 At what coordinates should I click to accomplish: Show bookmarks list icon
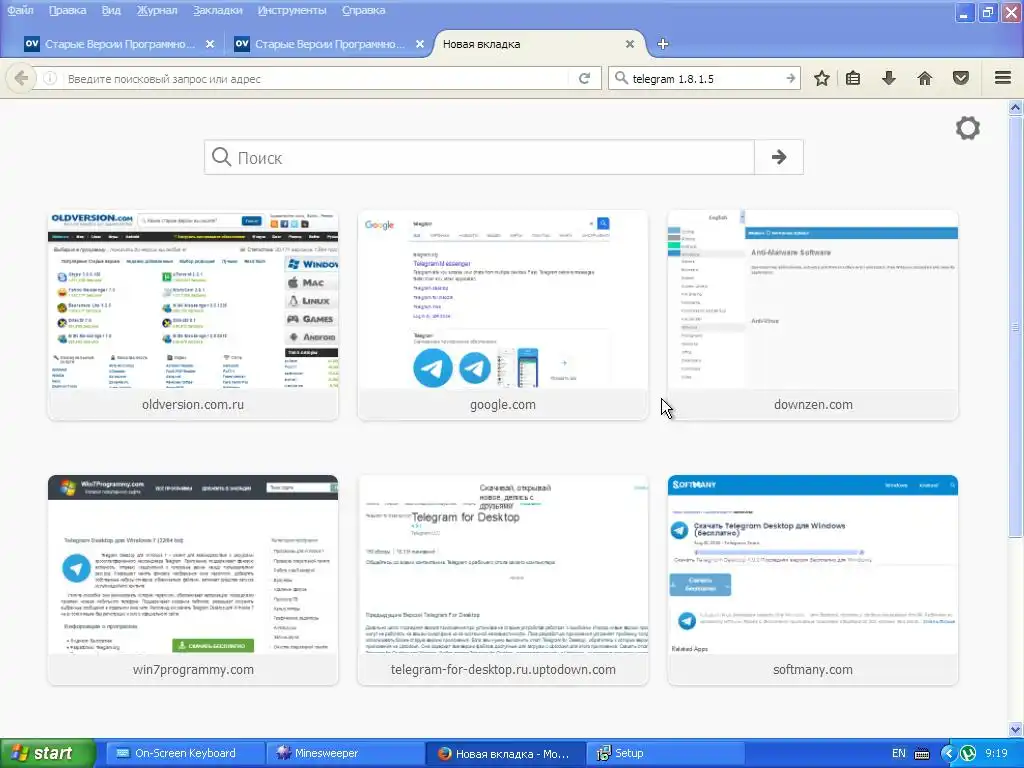pyautogui.click(x=853, y=78)
